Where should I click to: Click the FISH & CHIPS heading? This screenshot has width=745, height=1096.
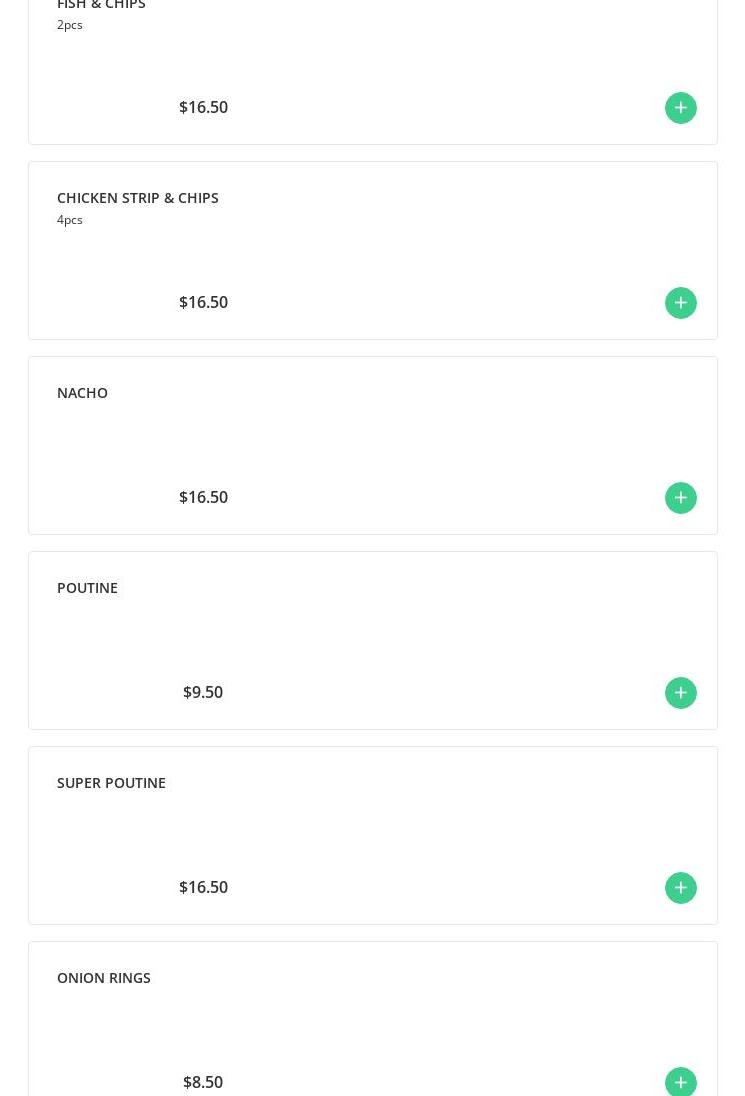[101, 4]
